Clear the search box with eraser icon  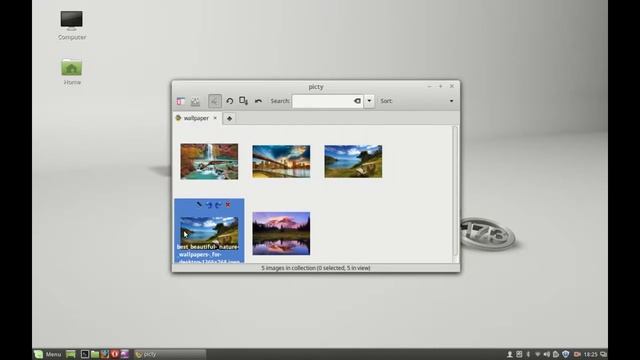click(357, 101)
